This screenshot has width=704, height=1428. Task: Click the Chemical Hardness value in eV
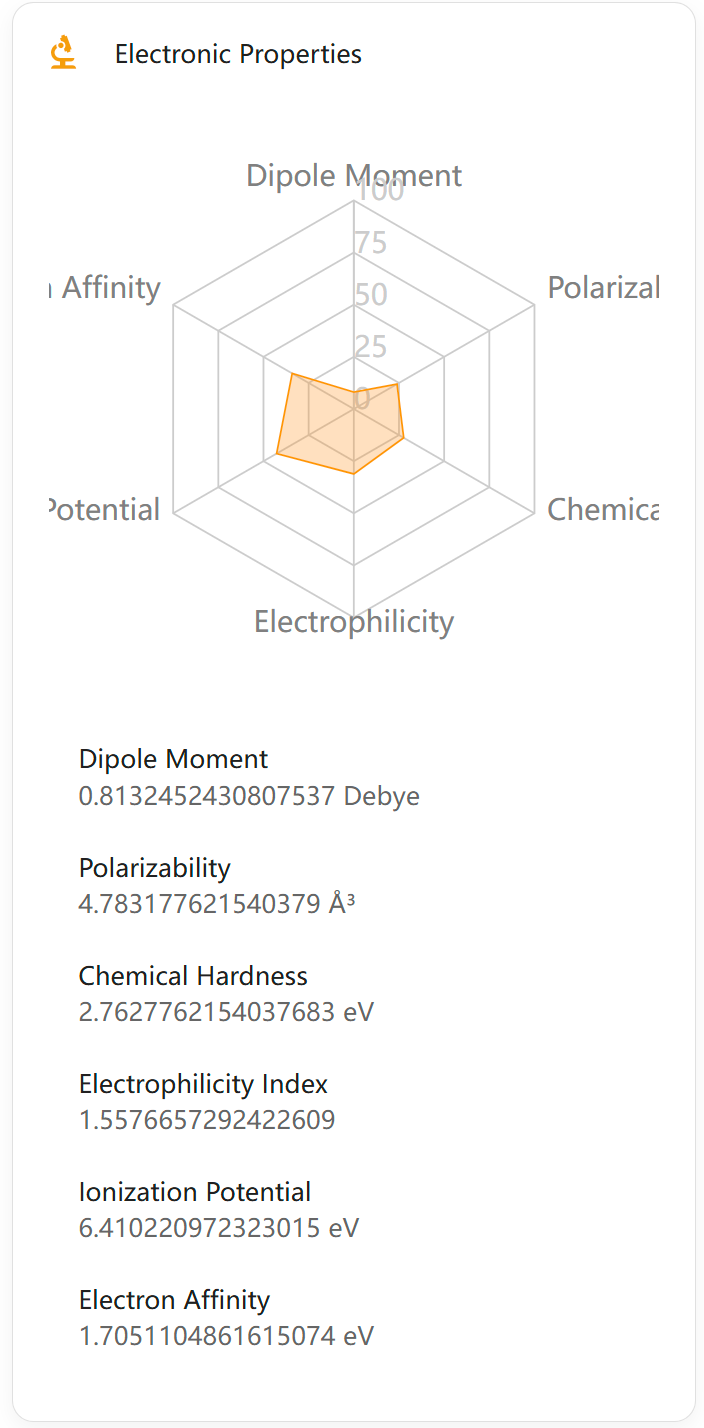pyautogui.click(x=226, y=1012)
